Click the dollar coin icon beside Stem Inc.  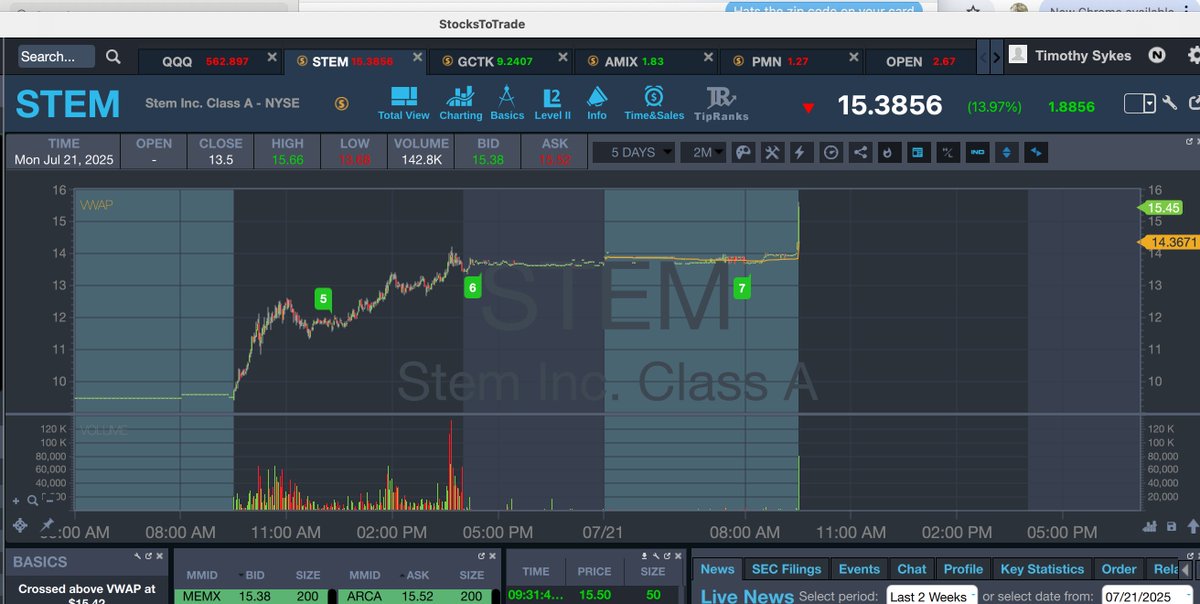(342, 103)
